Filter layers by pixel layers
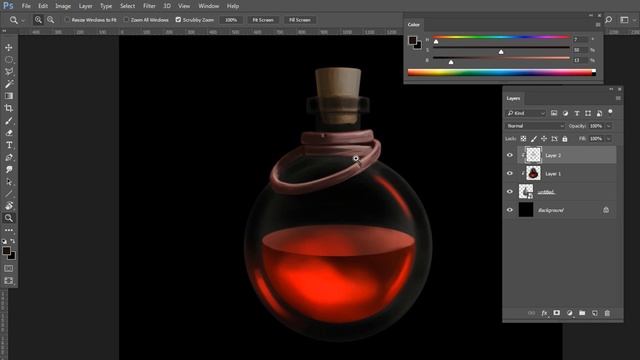The image size is (640, 360). tap(554, 113)
